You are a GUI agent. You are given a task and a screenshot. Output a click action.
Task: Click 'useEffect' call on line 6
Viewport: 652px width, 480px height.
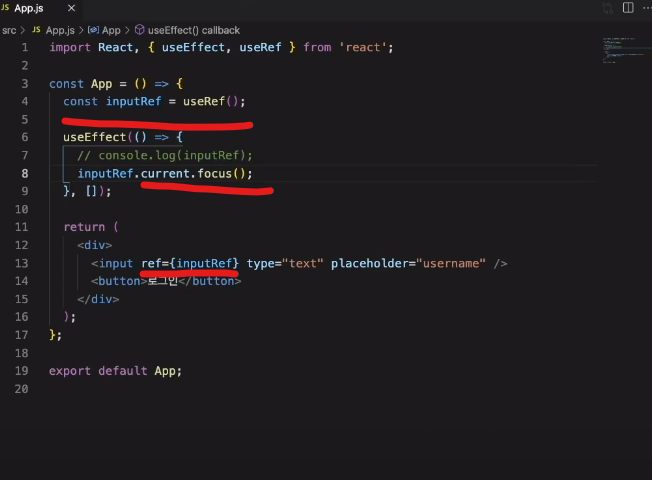[94, 137]
